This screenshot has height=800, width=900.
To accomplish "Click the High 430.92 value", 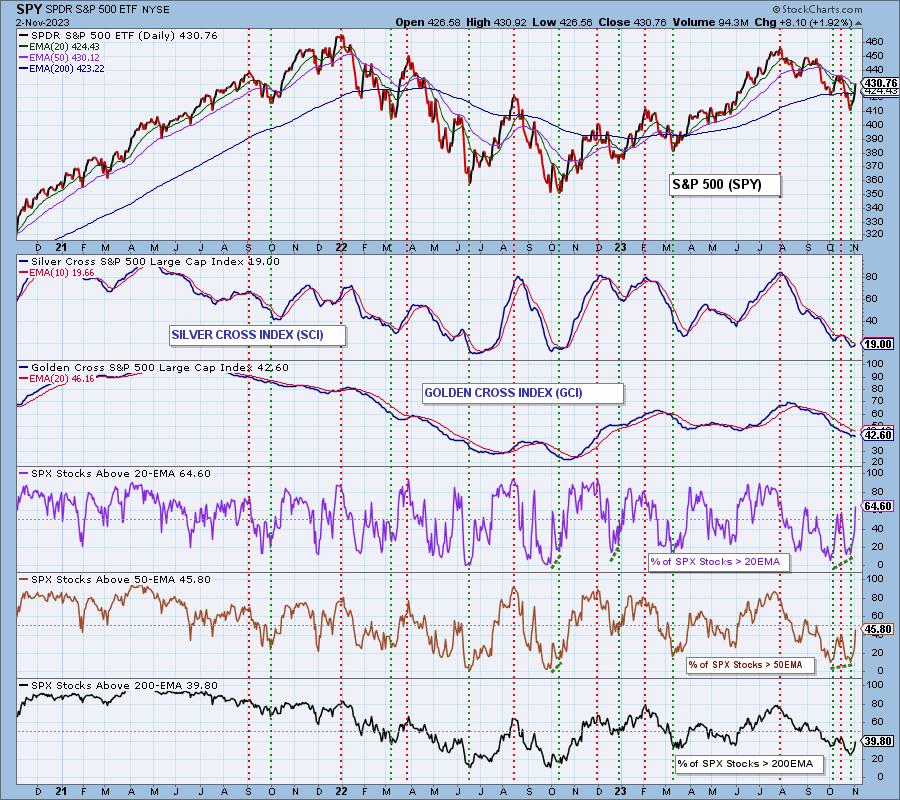I will pyautogui.click(x=496, y=22).
